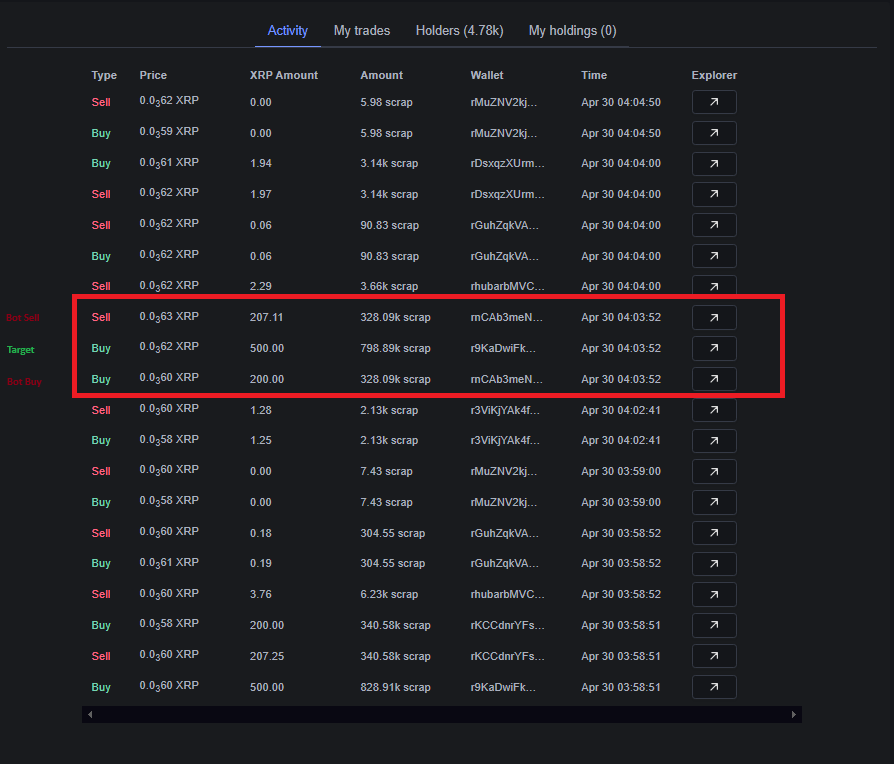This screenshot has height=764, width=894.
Task: Open explorer for the 207.11 XRP sell
Action: coord(714,318)
